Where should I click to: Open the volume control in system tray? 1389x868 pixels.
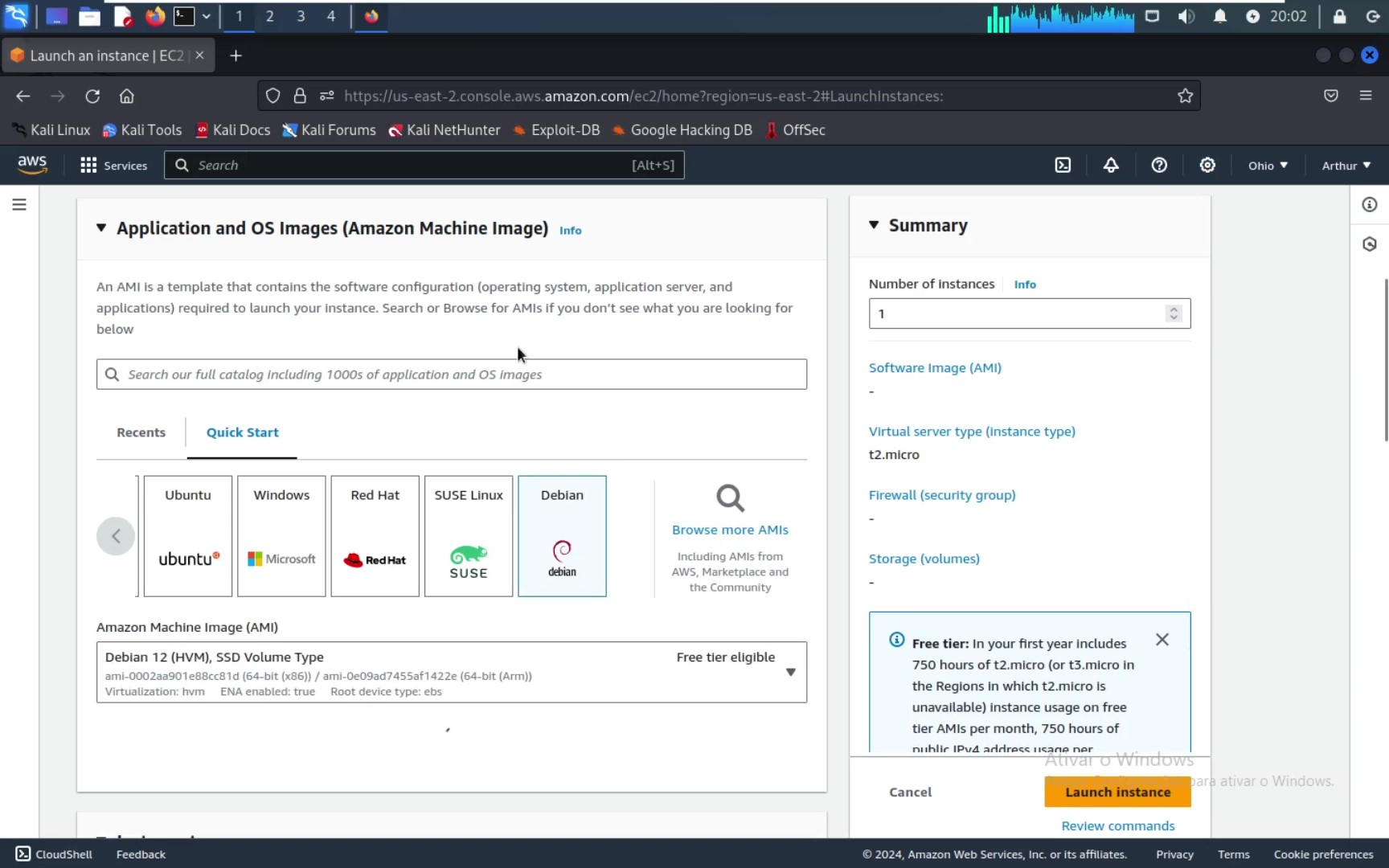[x=1186, y=16]
